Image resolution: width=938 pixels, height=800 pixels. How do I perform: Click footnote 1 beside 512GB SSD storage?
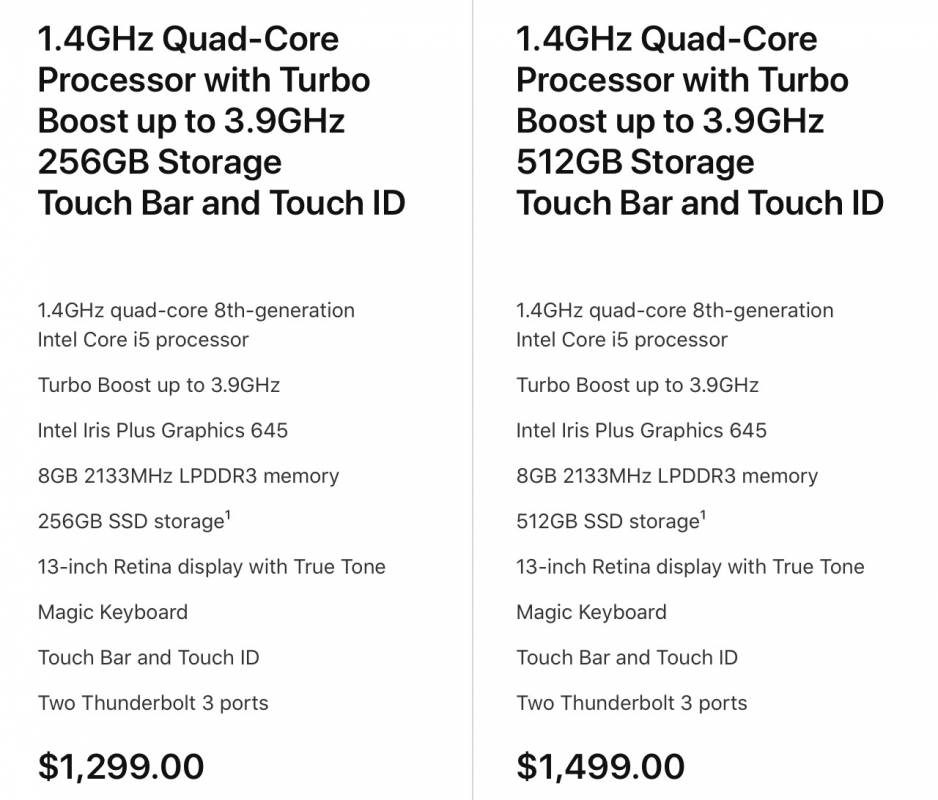(x=703, y=515)
